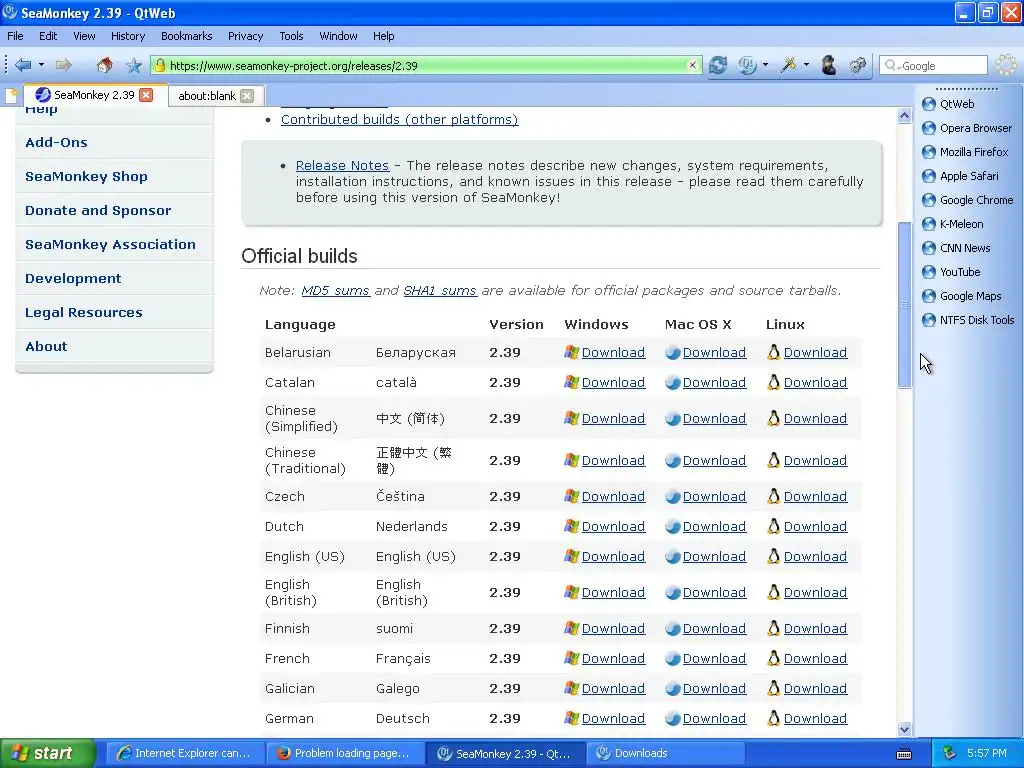Image resolution: width=1024 pixels, height=768 pixels.
Task: Click the MD5 sums link
Action: (335, 291)
